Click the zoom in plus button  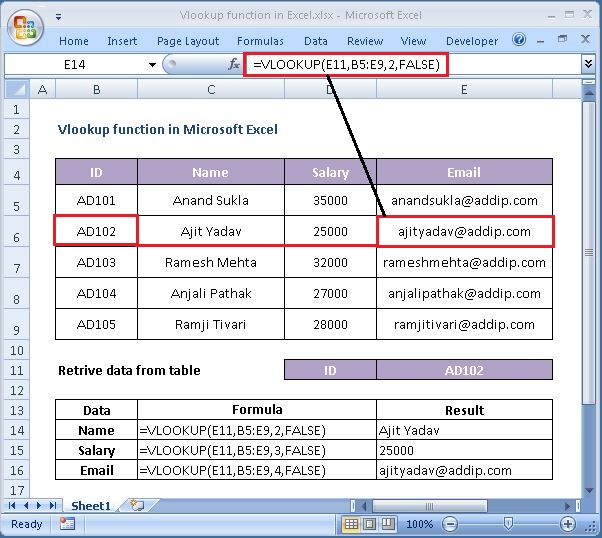(567, 524)
